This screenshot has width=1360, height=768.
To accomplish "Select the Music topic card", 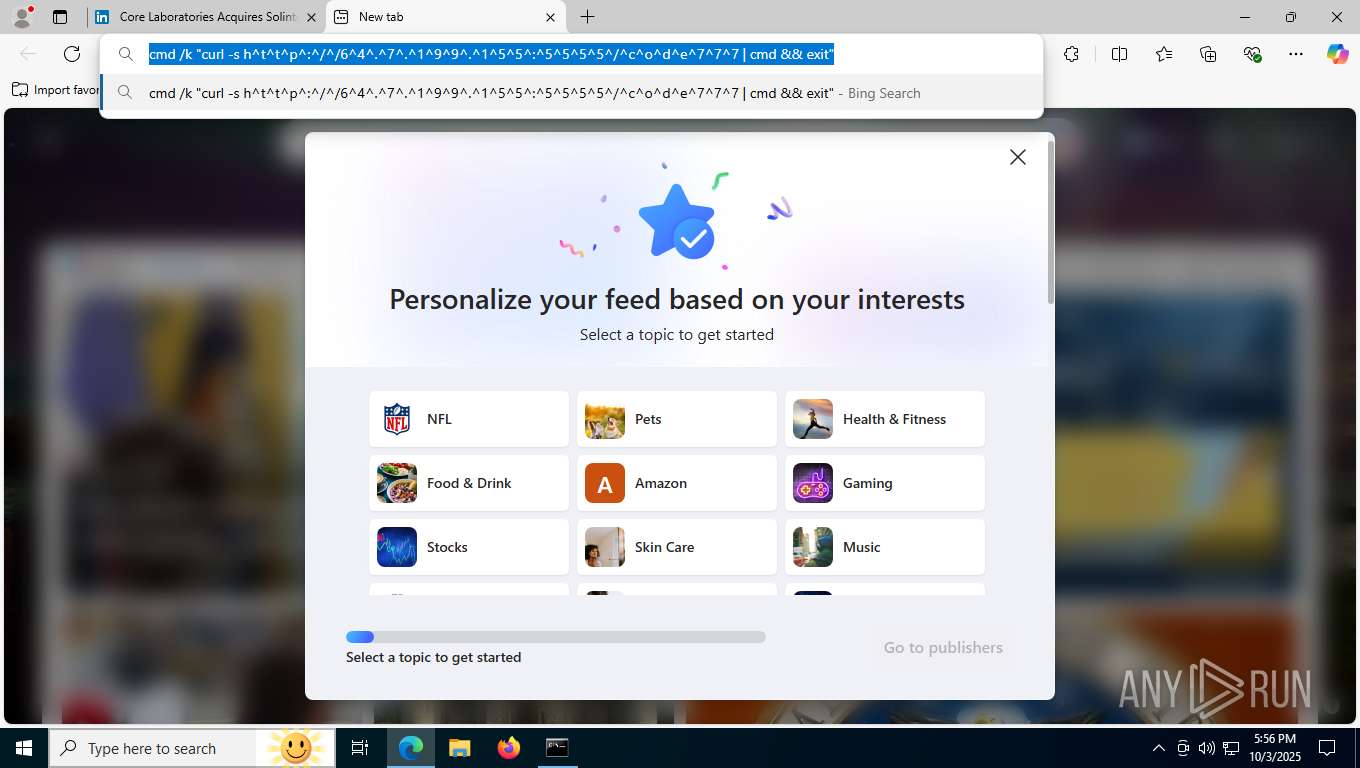I will coord(885,547).
